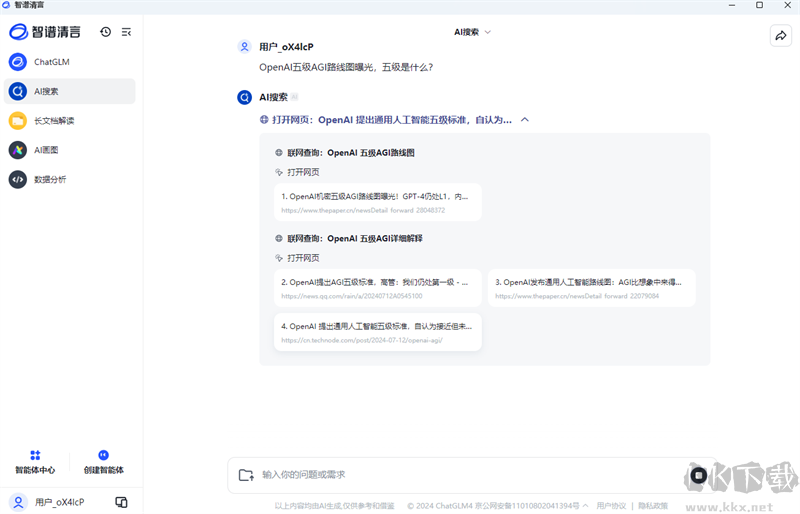Open result 2 from news.qq.com
Screen dimensions: 800x514
click(378, 288)
